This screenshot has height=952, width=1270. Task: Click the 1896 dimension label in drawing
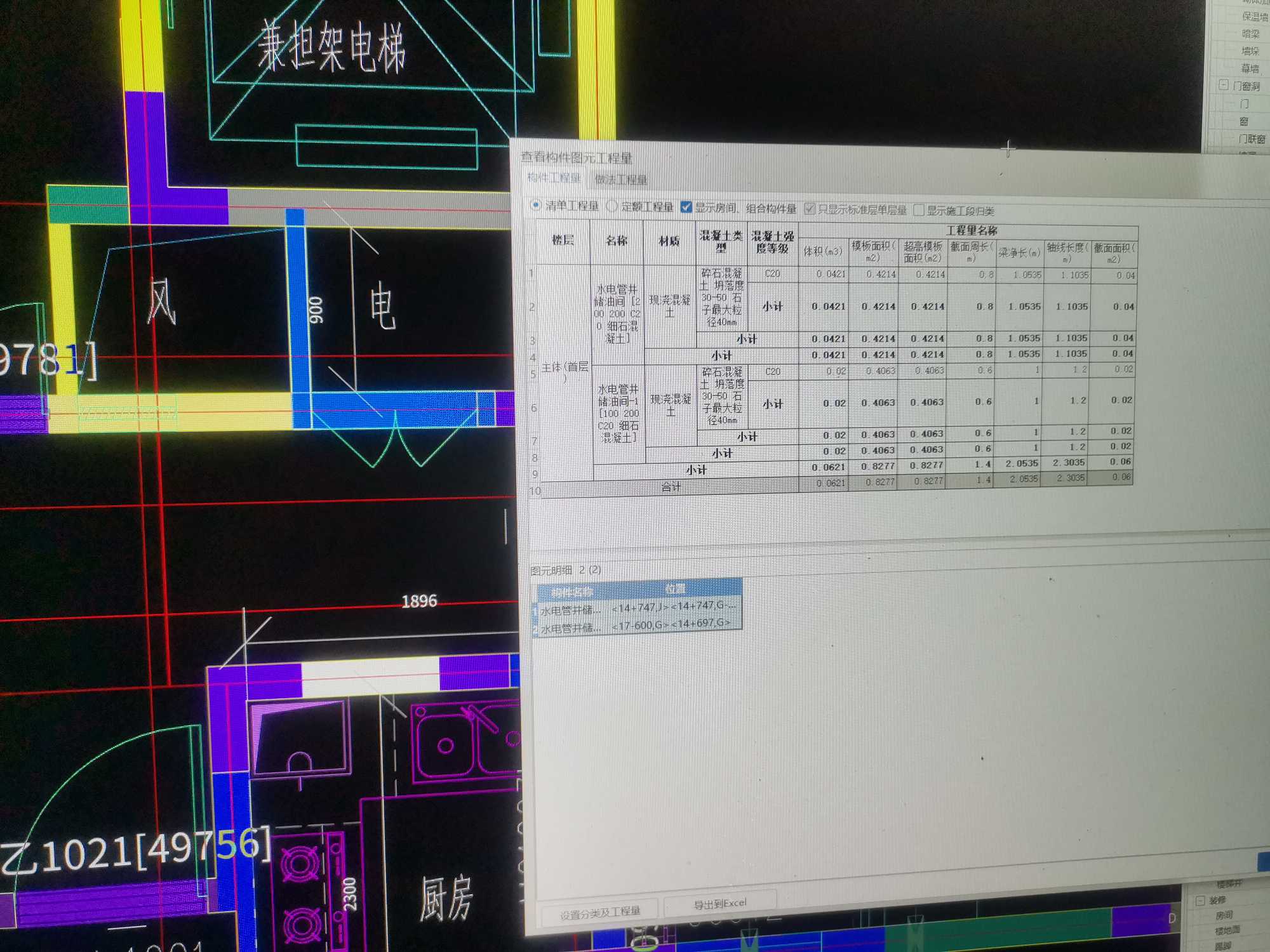pos(419,600)
